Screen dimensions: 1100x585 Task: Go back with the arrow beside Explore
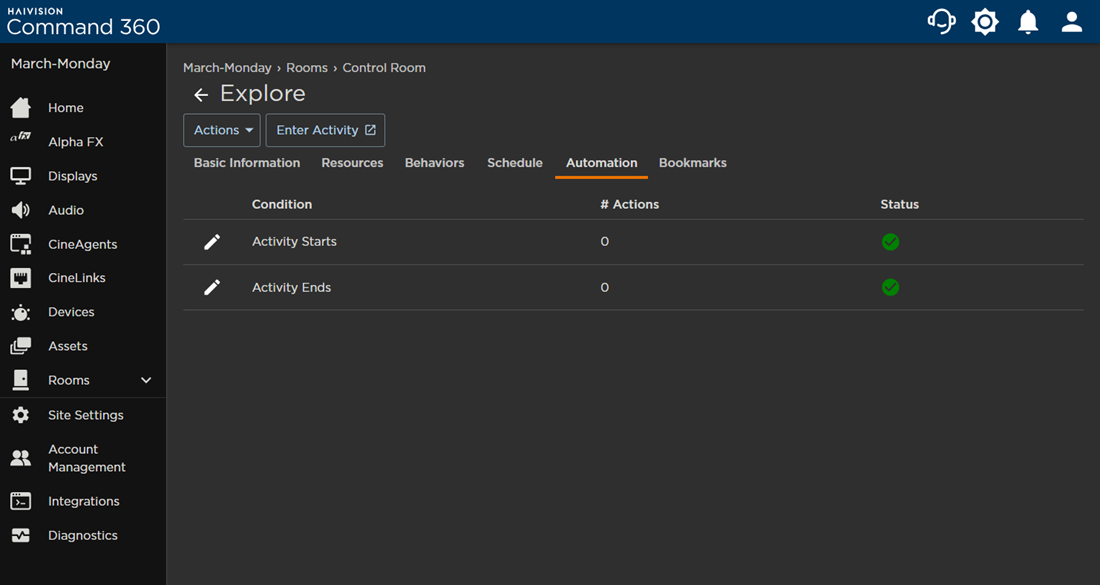pos(201,95)
